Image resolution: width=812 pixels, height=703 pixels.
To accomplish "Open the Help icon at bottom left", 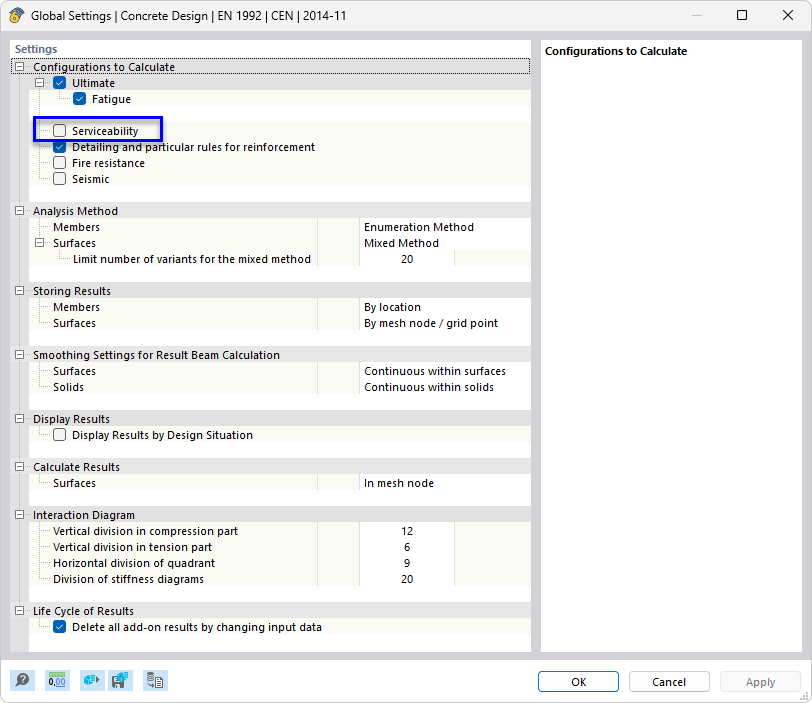I will point(22,680).
